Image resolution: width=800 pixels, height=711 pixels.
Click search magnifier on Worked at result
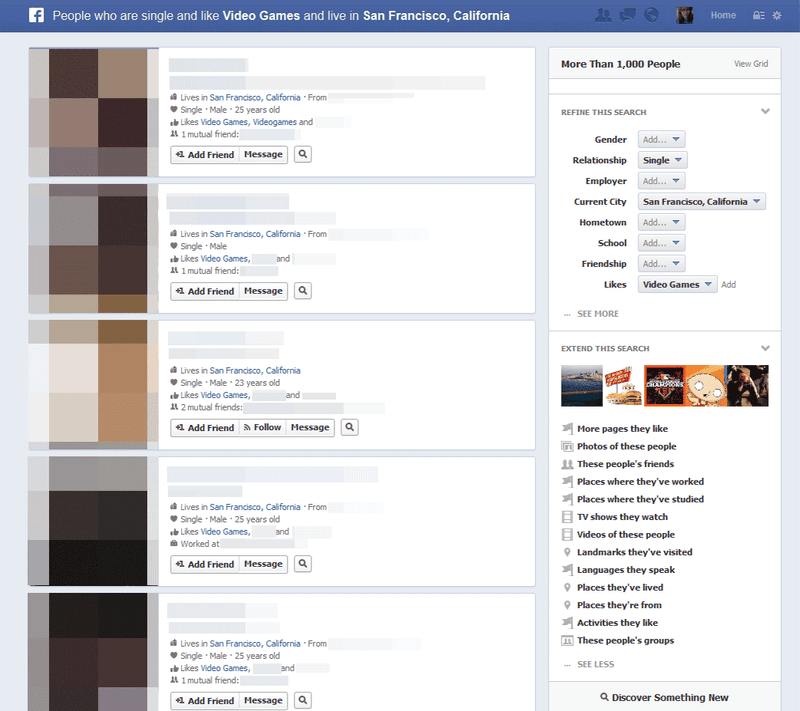303,564
